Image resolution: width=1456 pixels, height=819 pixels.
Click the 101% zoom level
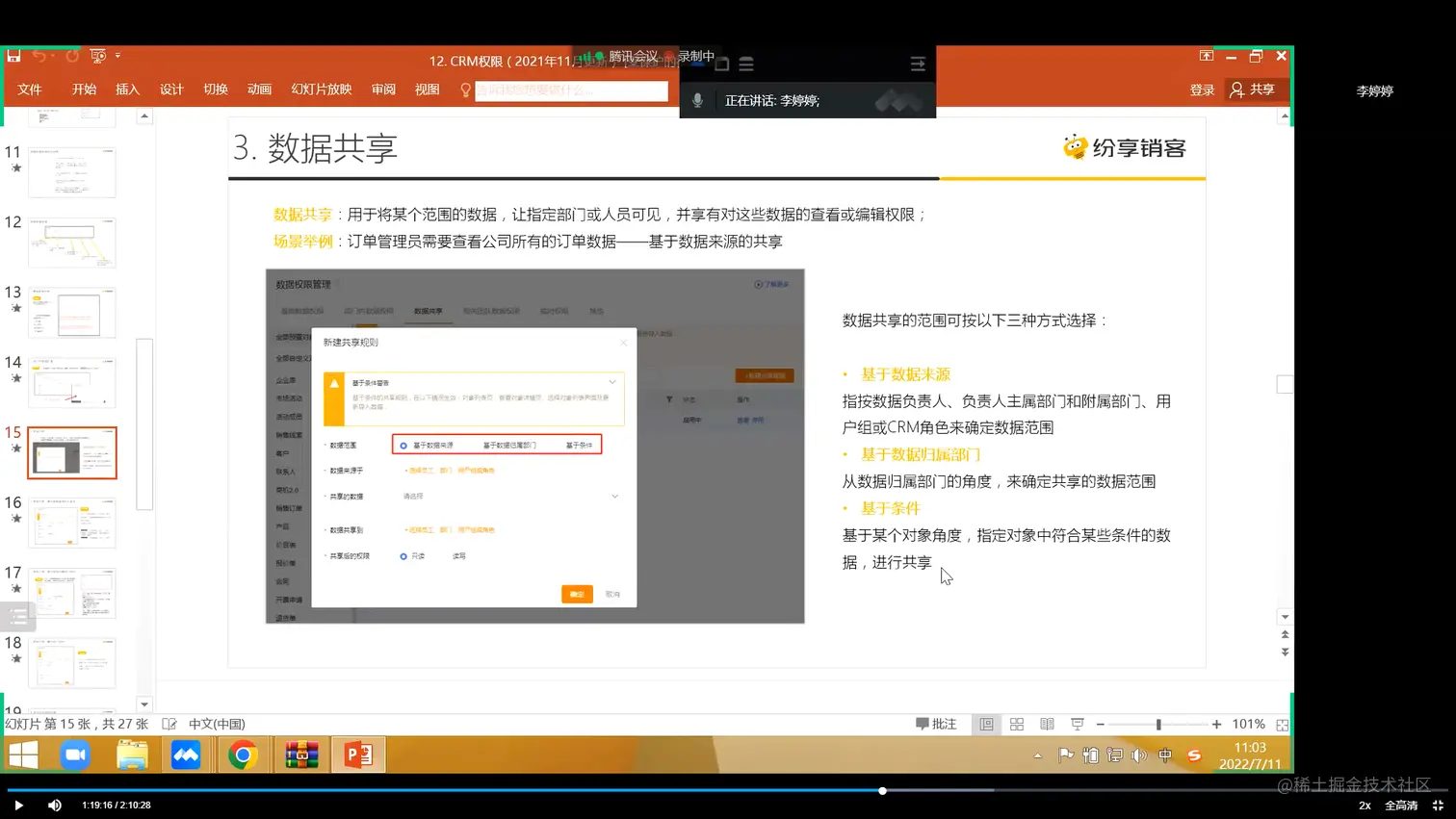tap(1248, 724)
